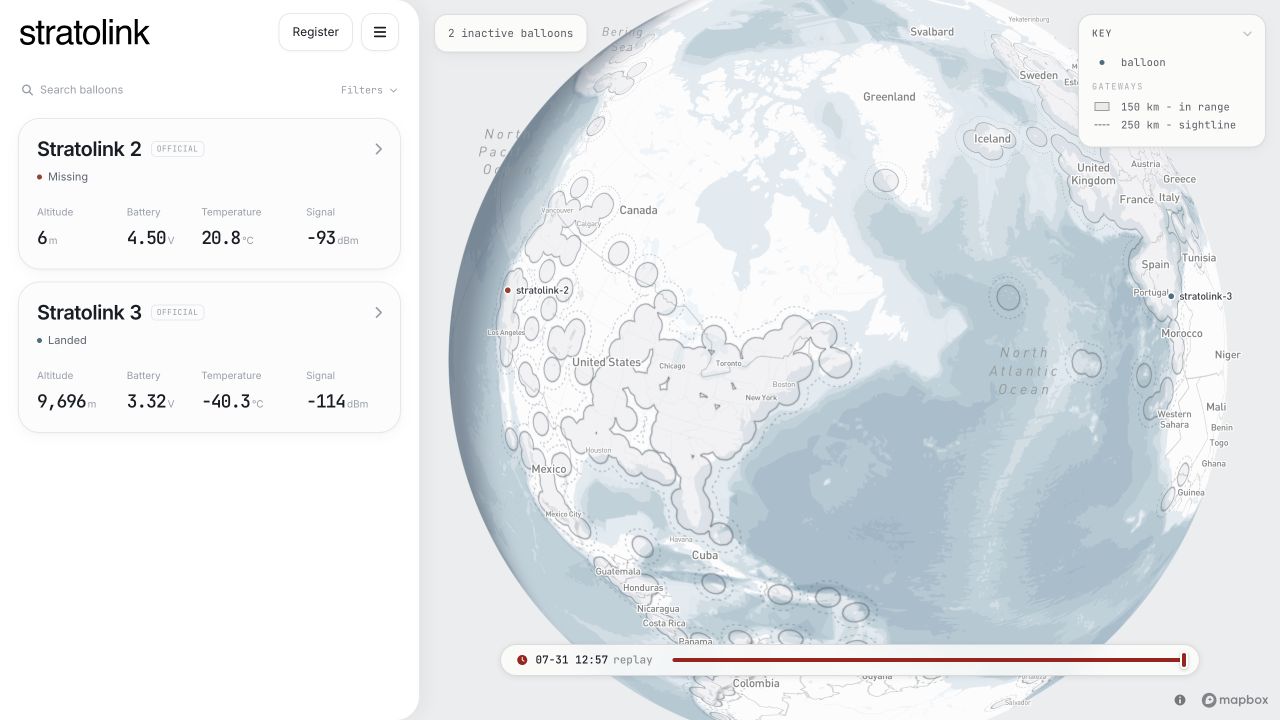The width and height of the screenshot is (1280, 720).
Task: Click the Stratolink 3 title
Action: [89, 312]
